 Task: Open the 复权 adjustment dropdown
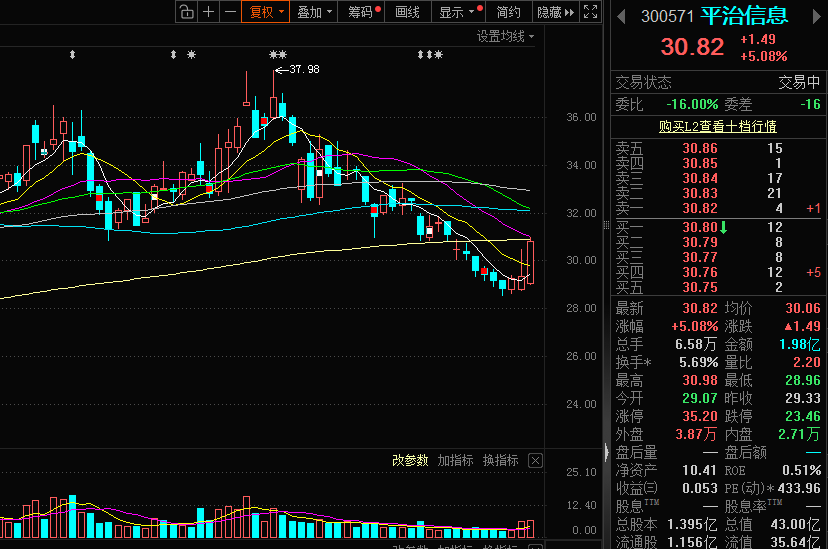266,12
